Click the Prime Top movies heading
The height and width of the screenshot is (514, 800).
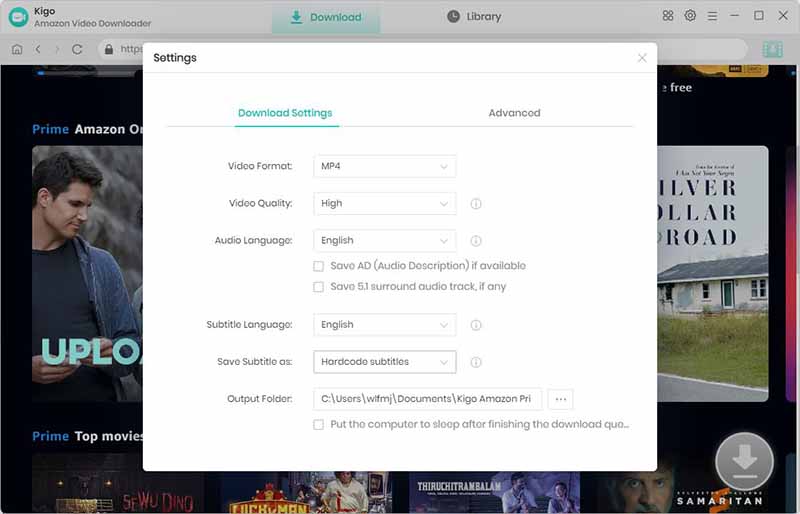88,436
